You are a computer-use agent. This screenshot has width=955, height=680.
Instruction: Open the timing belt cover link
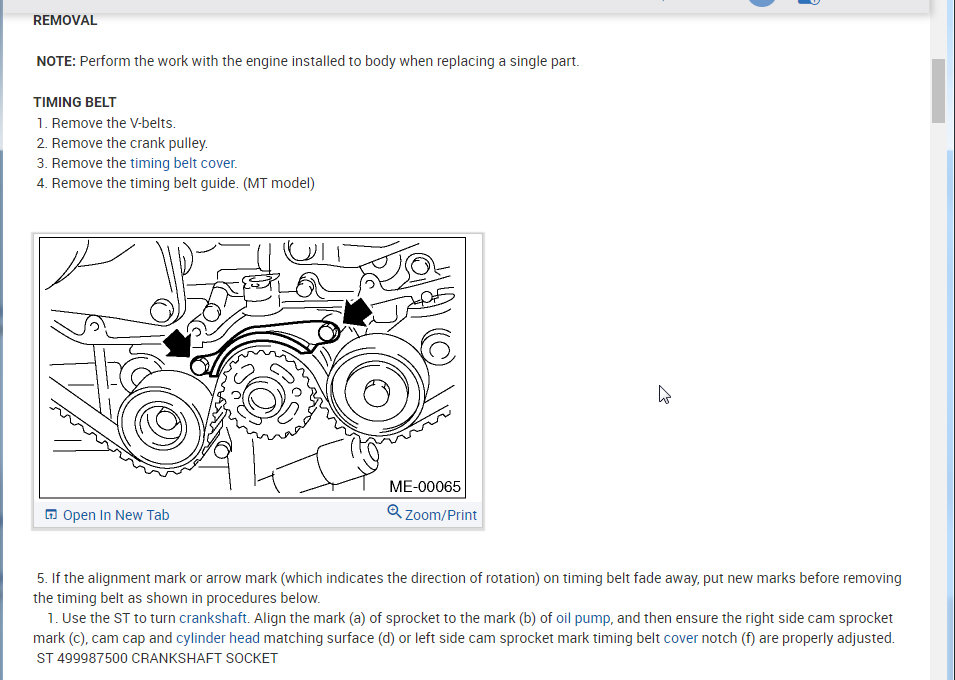[x=183, y=163]
